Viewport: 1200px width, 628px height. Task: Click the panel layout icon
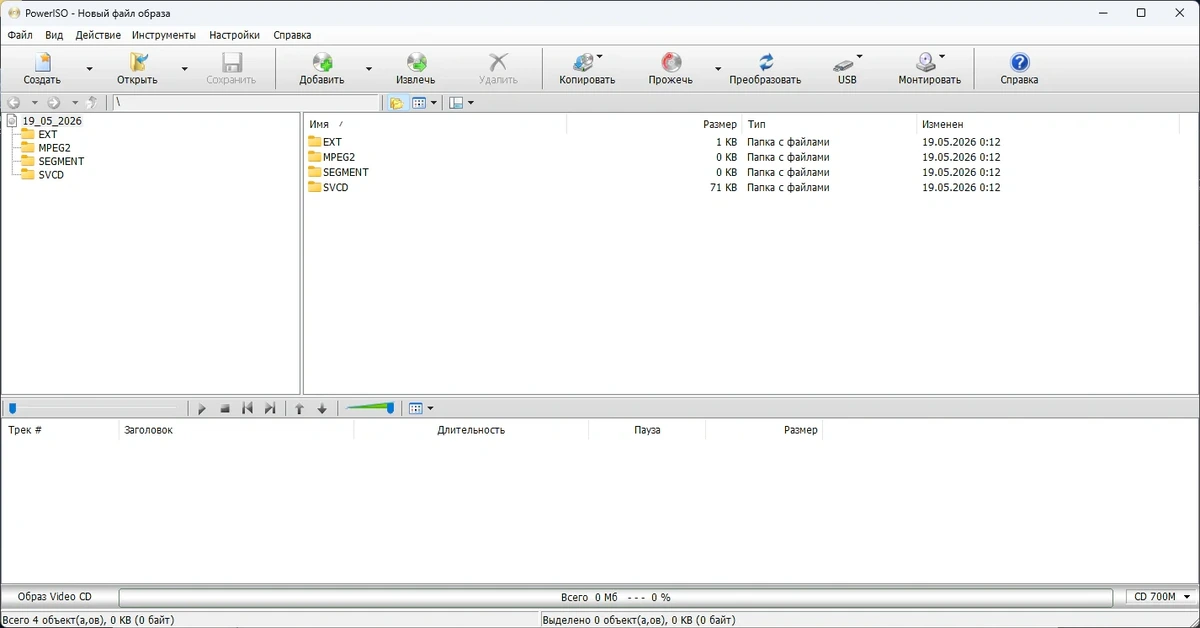pyautogui.click(x=456, y=102)
